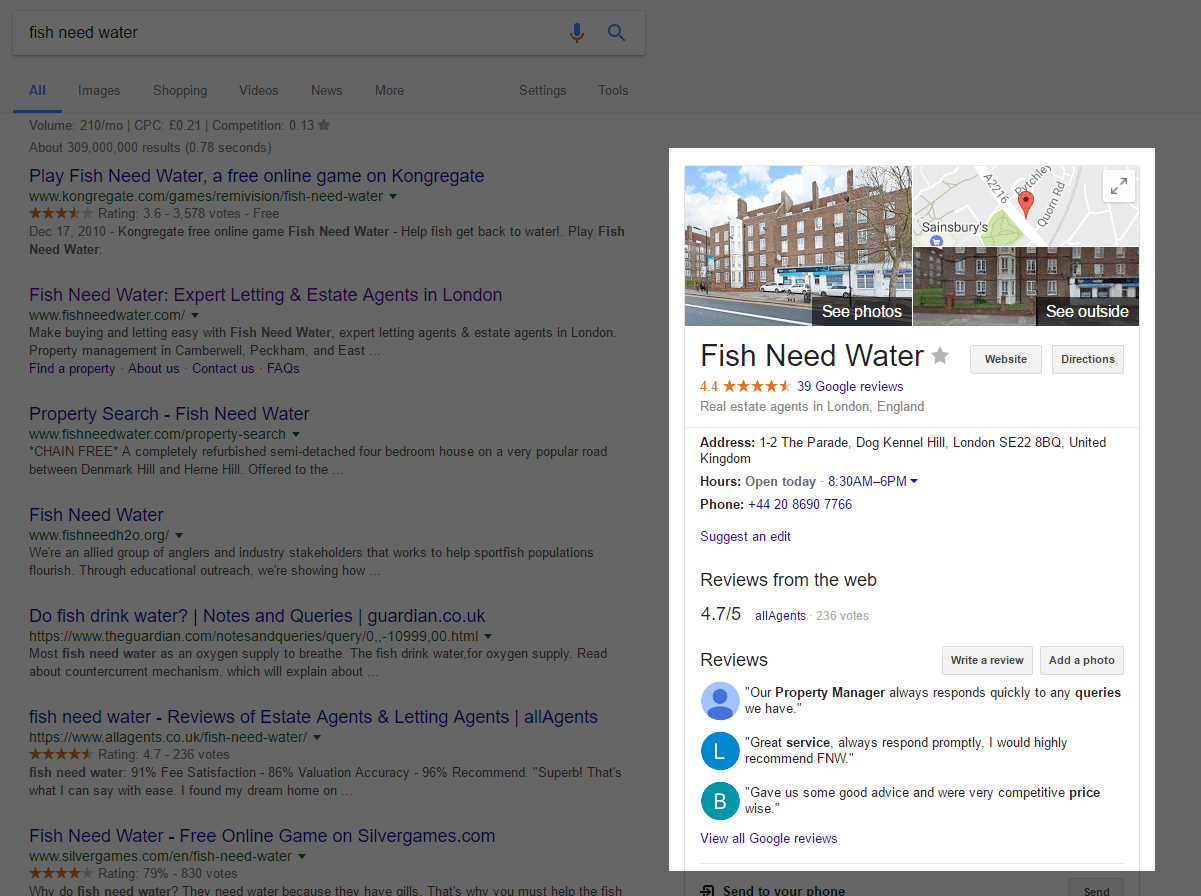
Task: Open the allAgents reviews link
Action: click(780, 616)
